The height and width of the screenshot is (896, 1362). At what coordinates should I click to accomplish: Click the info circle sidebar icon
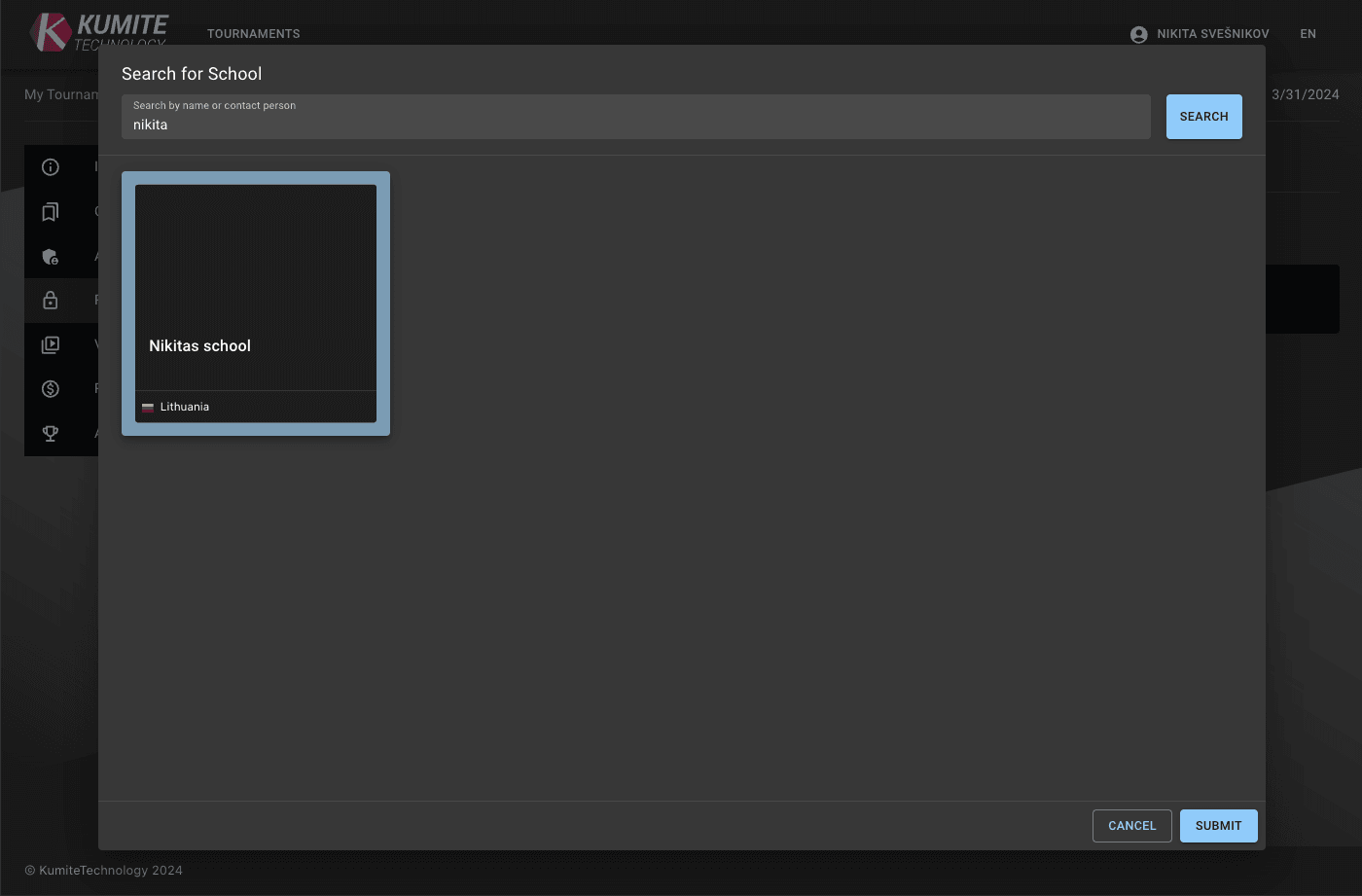(x=51, y=167)
